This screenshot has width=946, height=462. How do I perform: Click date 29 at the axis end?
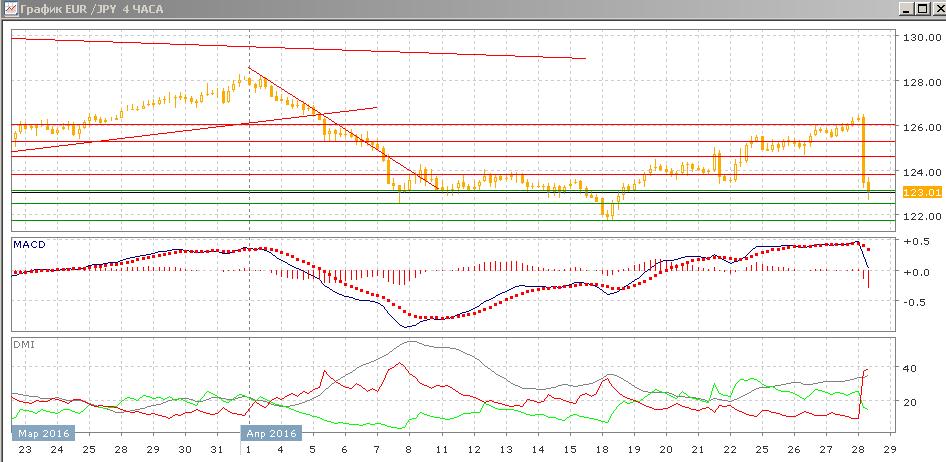[890, 450]
